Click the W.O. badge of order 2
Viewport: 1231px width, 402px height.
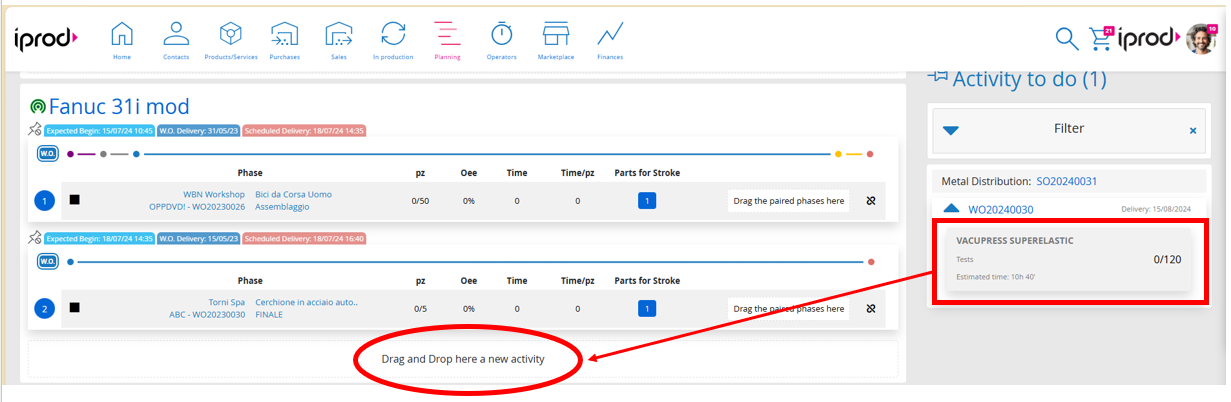pos(47,262)
